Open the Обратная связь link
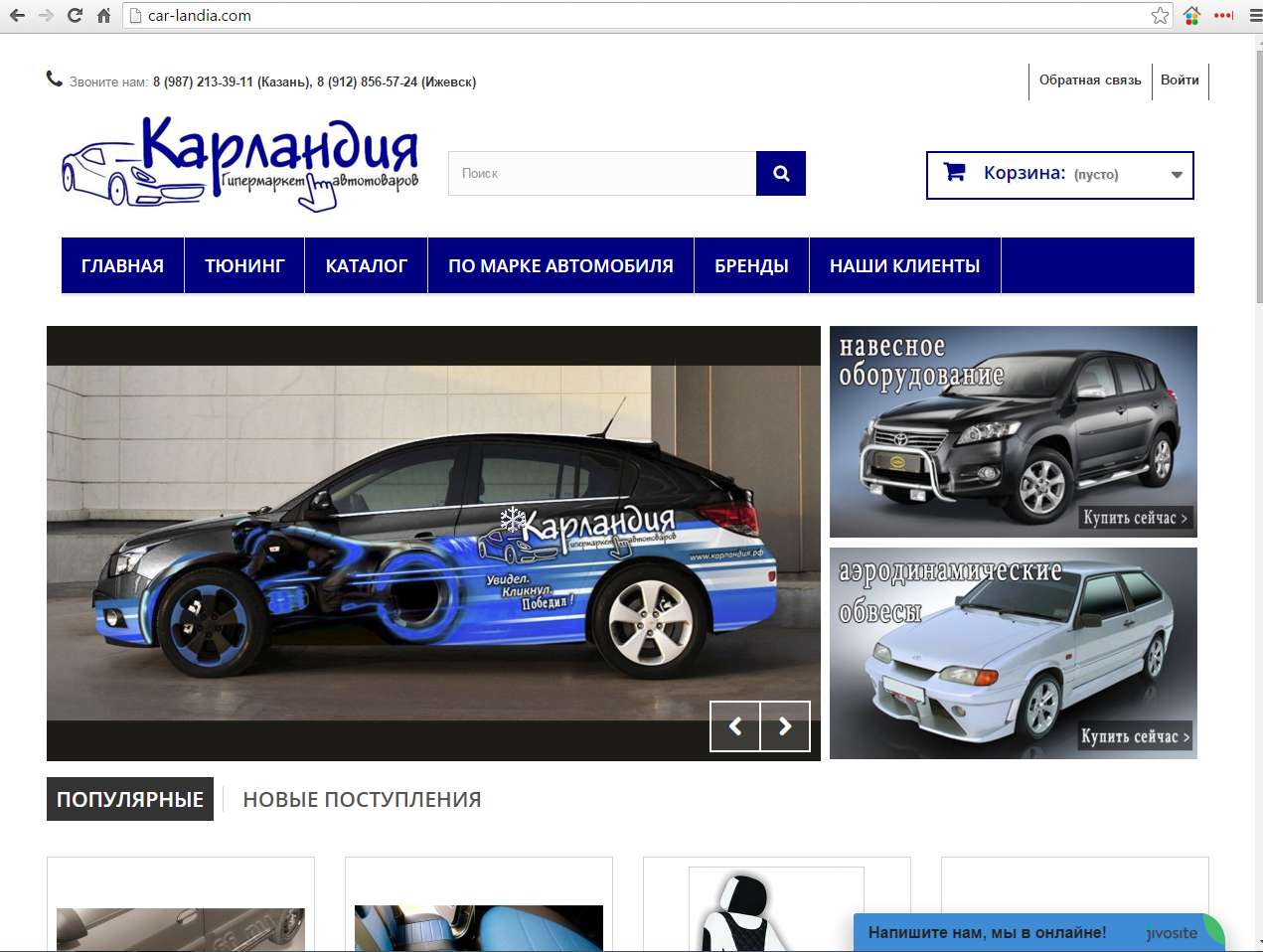Image resolution: width=1263 pixels, height=952 pixels. point(1090,80)
